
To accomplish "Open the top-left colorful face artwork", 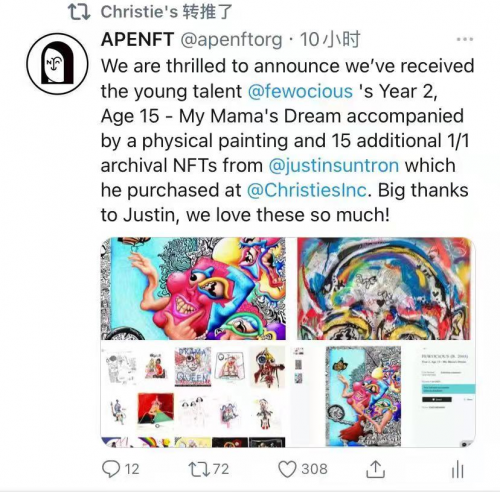I will click(193, 289).
